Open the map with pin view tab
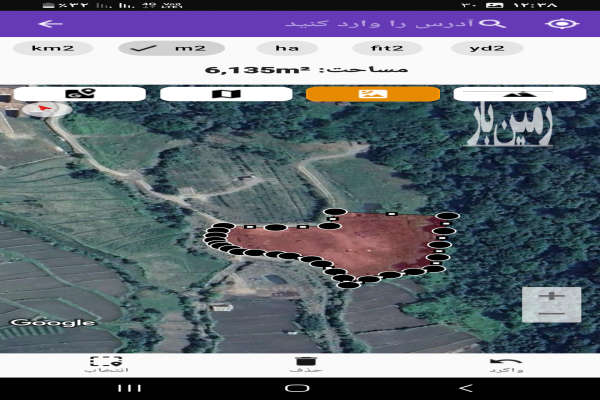600x400 pixels. 79,94
